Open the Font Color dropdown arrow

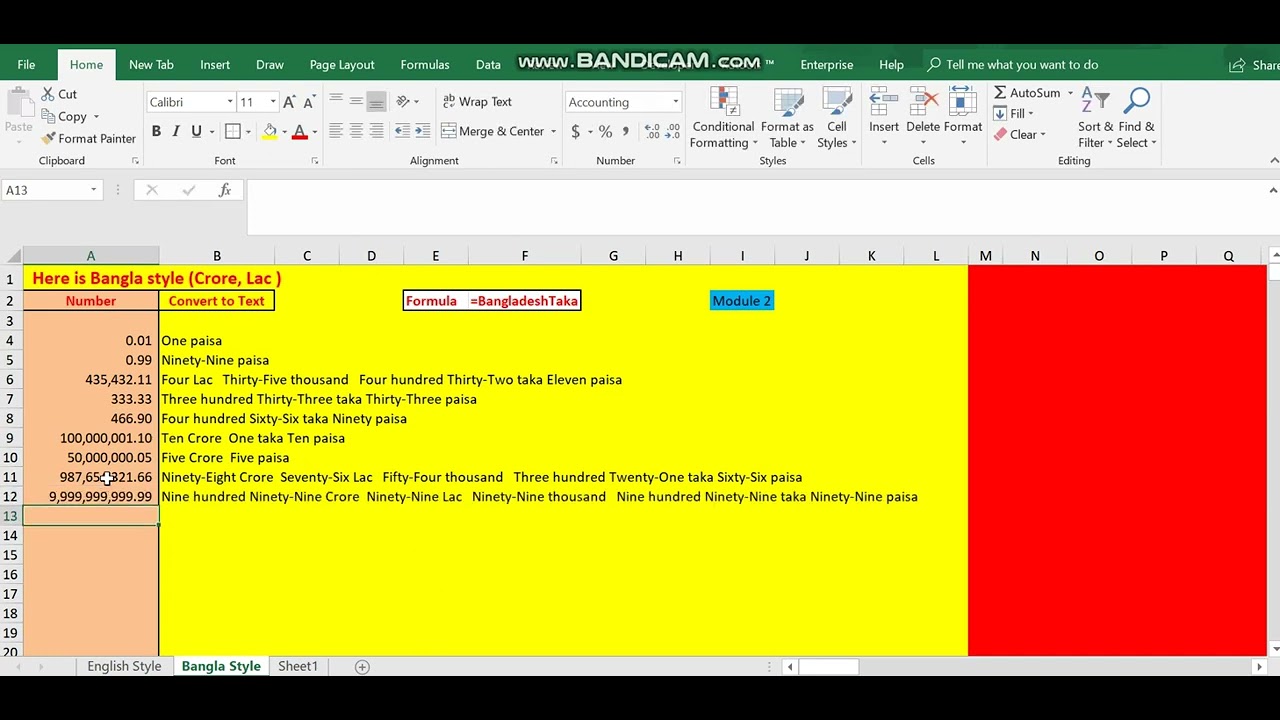[314, 132]
